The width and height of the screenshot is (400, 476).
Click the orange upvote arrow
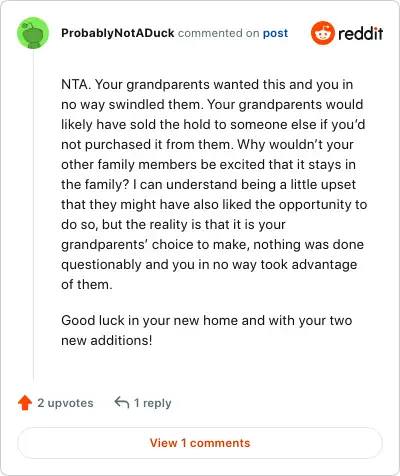[25, 403]
